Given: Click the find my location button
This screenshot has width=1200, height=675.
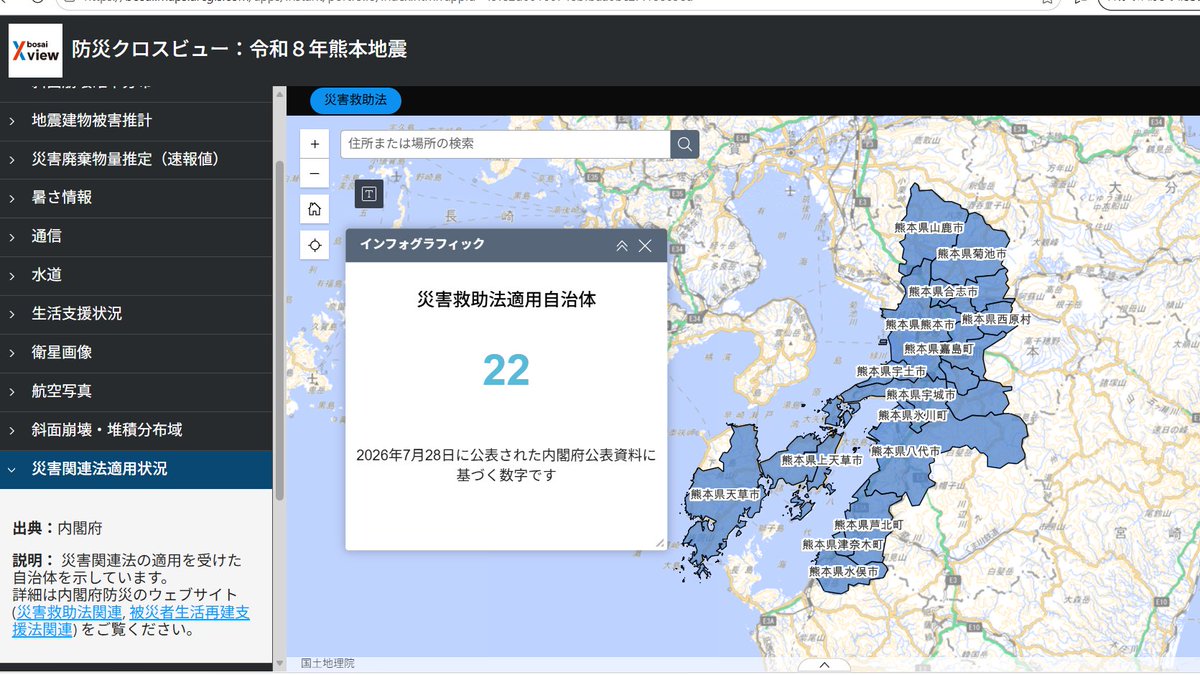Looking at the screenshot, I should pos(314,245).
